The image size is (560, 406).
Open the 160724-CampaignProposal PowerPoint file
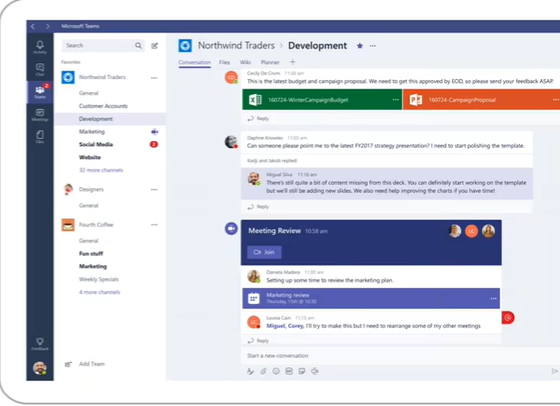[481, 100]
